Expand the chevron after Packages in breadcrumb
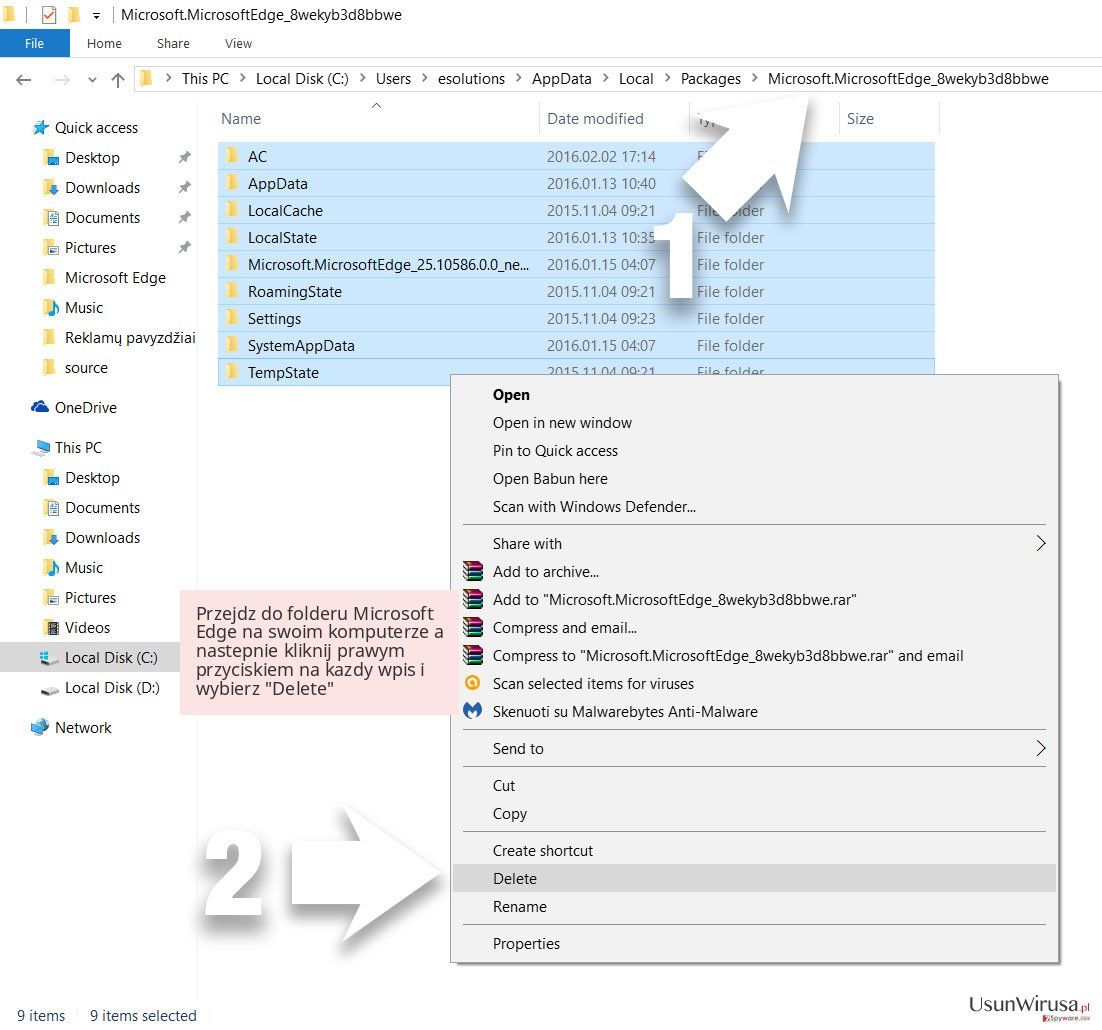 (x=754, y=78)
